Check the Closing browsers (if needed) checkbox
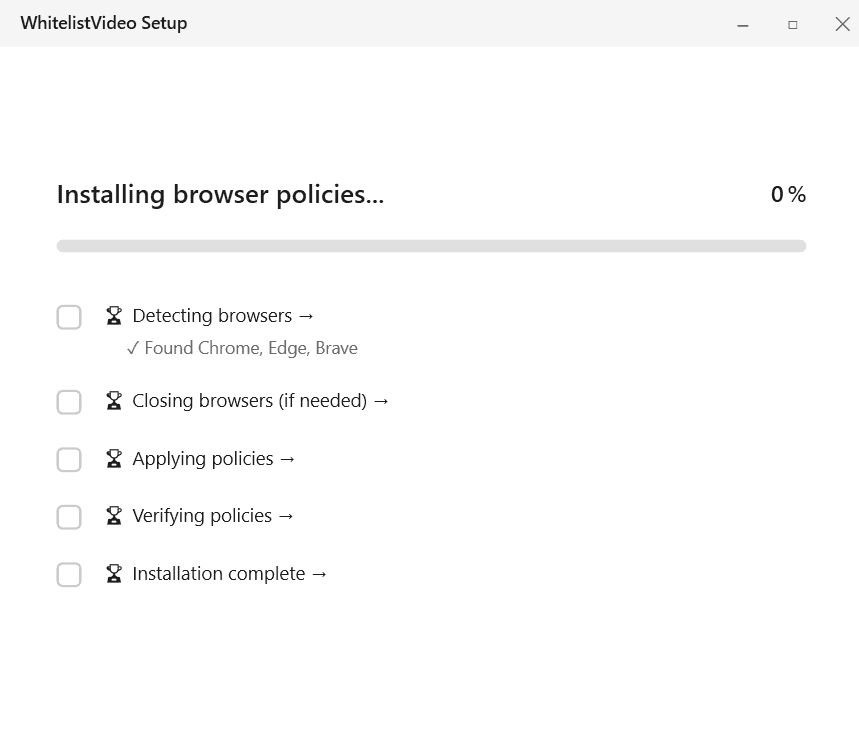Viewport: 859px width, 744px height. pos(69,402)
